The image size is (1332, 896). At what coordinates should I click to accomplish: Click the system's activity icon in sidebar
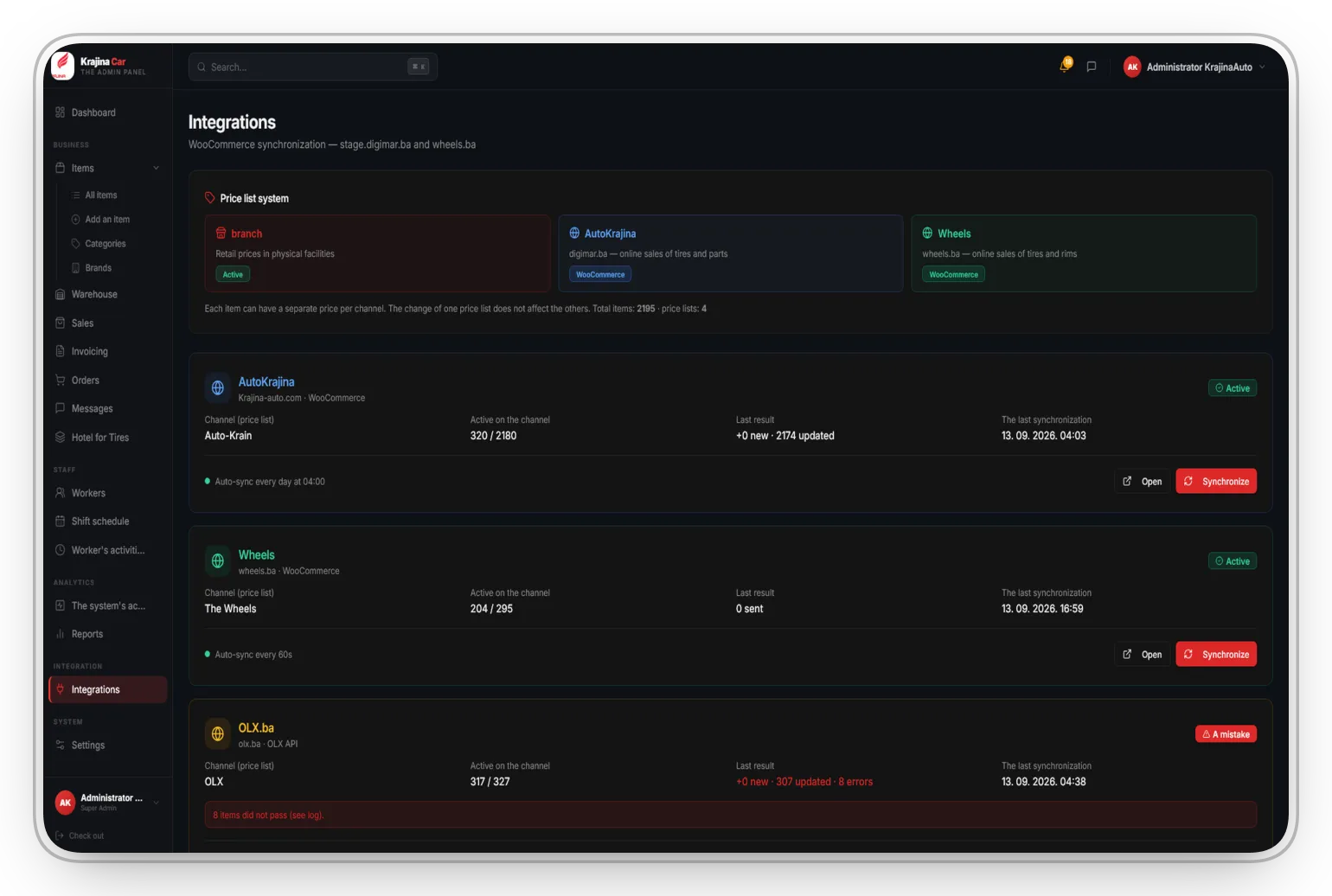click(x=60, y=605)
